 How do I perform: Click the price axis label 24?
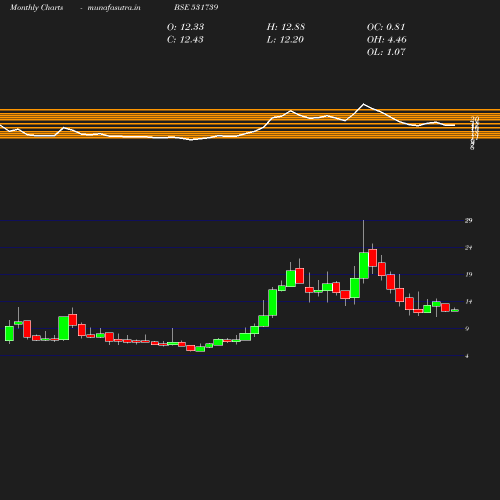point(468,248)
